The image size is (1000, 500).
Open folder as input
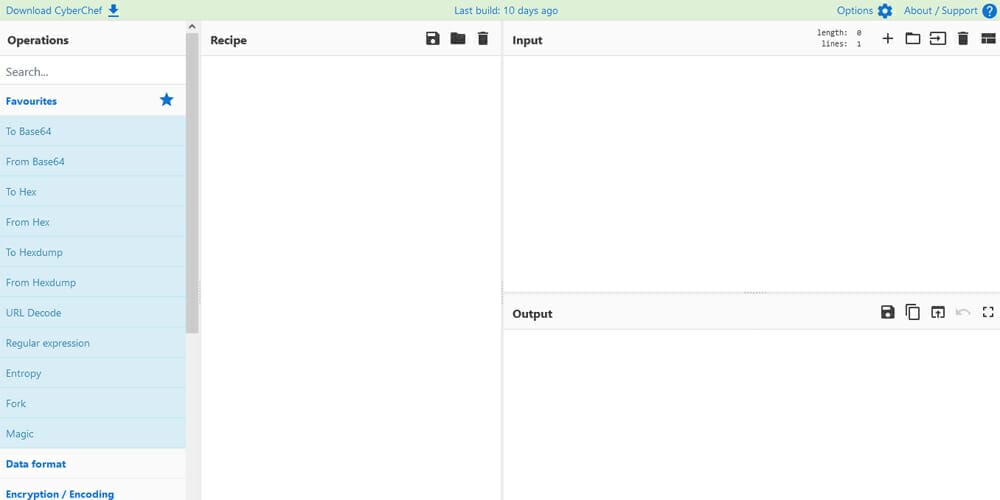[x=912, y=39]
